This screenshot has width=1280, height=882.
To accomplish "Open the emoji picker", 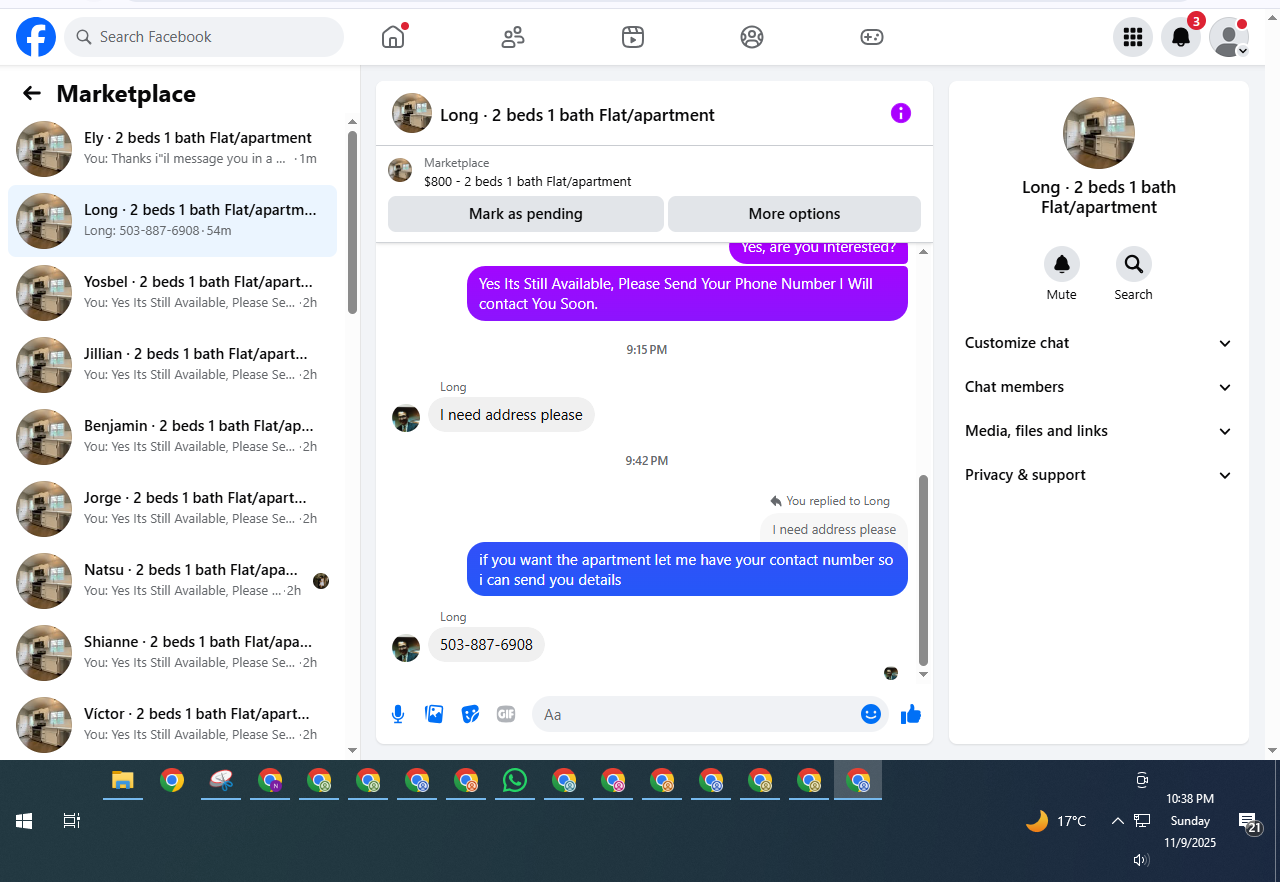I will coord(871,714).
